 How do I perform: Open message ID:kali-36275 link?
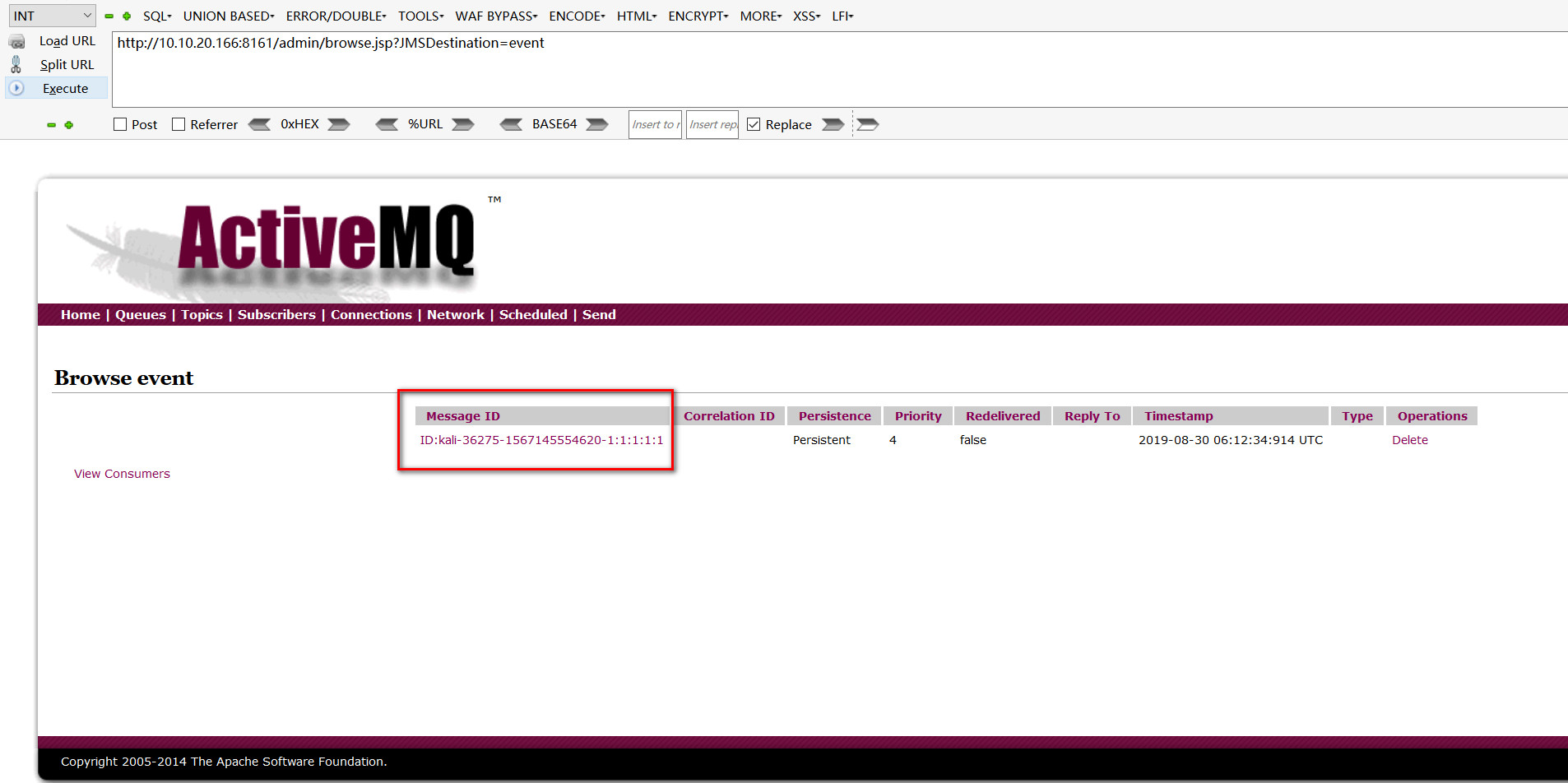(x=541, y=440)
